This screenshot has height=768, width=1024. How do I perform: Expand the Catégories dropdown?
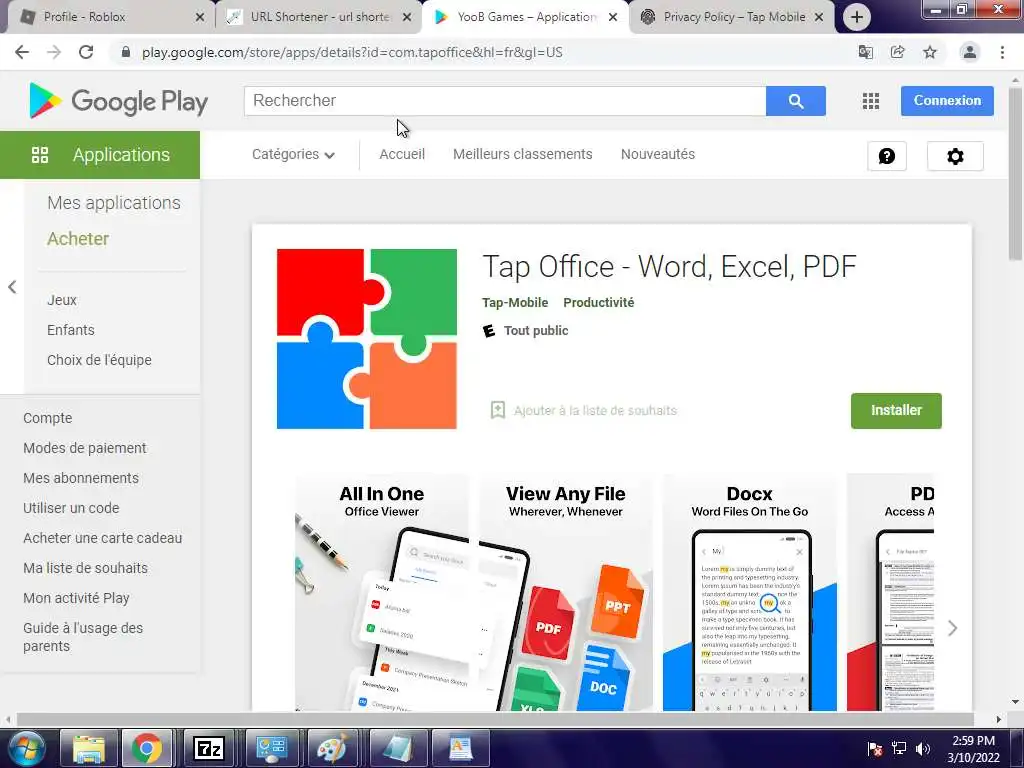[x=293, y=154]
